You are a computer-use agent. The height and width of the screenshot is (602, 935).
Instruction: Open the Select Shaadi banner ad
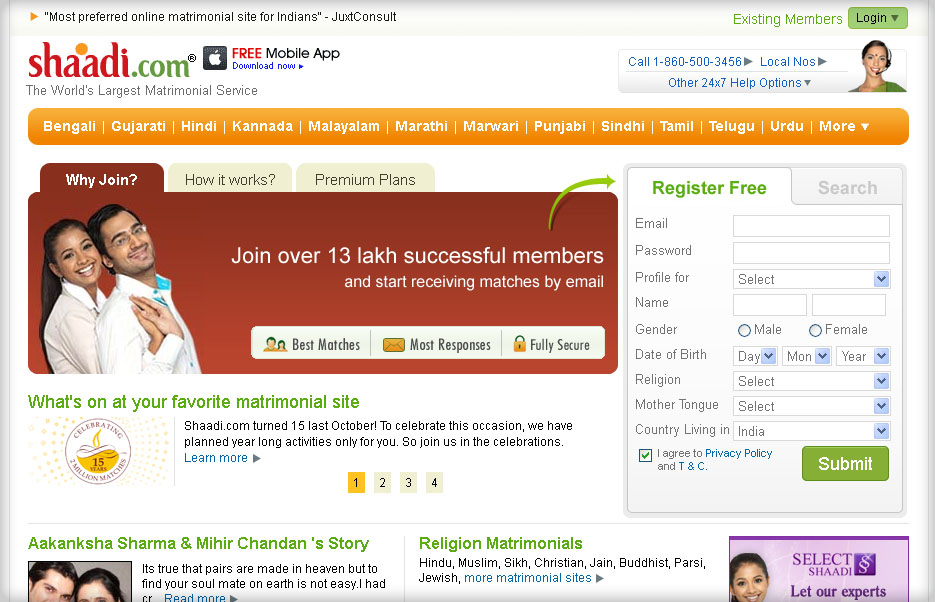[x=818, y=570]
